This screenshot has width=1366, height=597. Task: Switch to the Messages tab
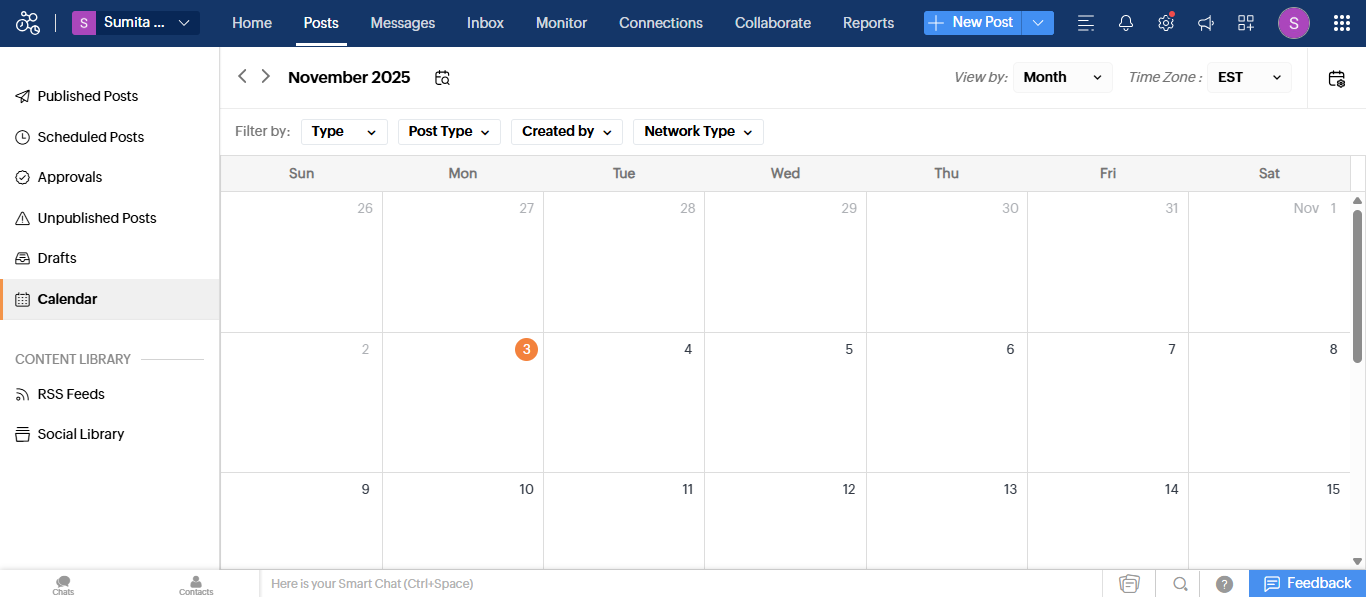tap(402, 22)
